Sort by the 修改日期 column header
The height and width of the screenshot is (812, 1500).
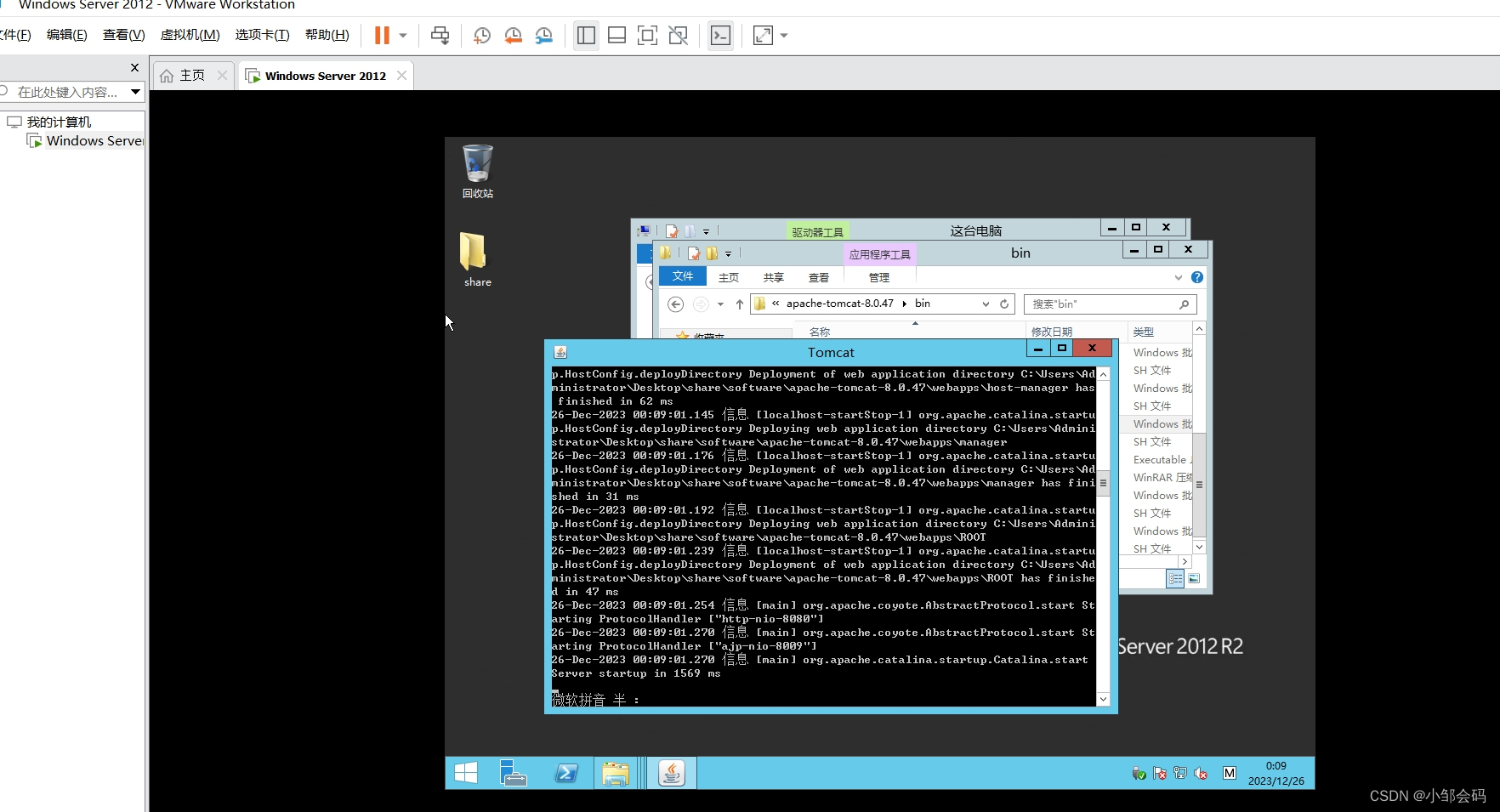point(1052,332)
